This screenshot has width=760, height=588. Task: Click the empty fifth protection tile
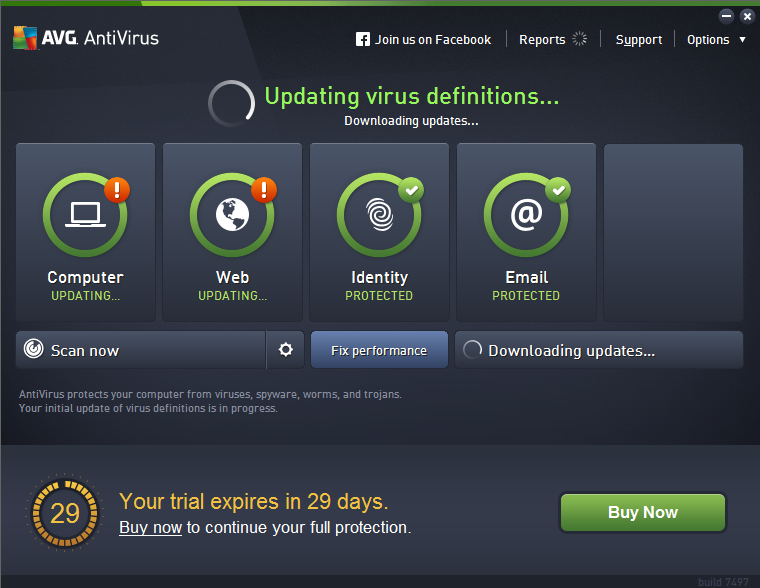(673, 232)
